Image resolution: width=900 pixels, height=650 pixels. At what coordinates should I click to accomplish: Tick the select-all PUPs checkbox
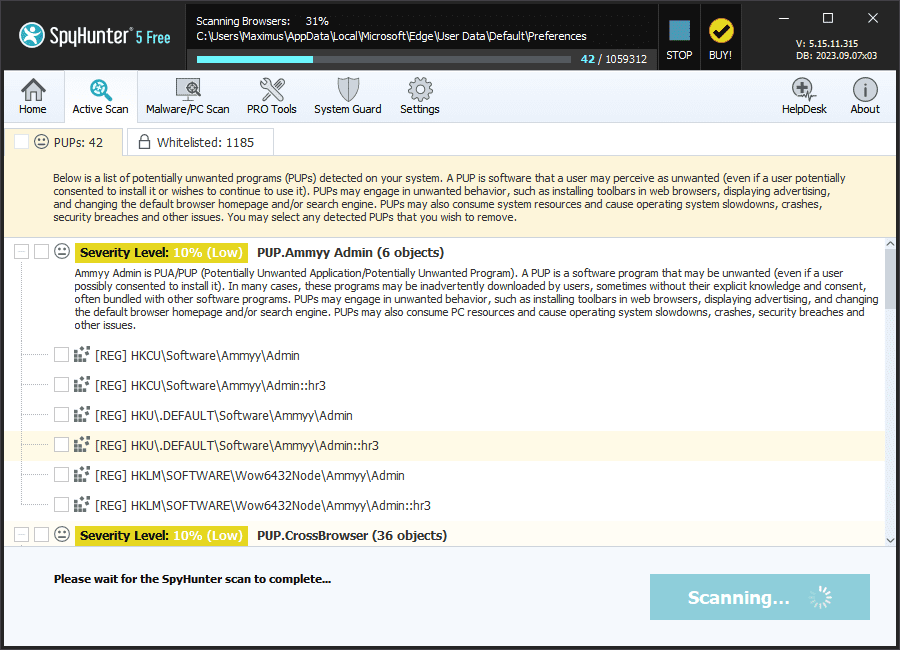coord(21,142)
